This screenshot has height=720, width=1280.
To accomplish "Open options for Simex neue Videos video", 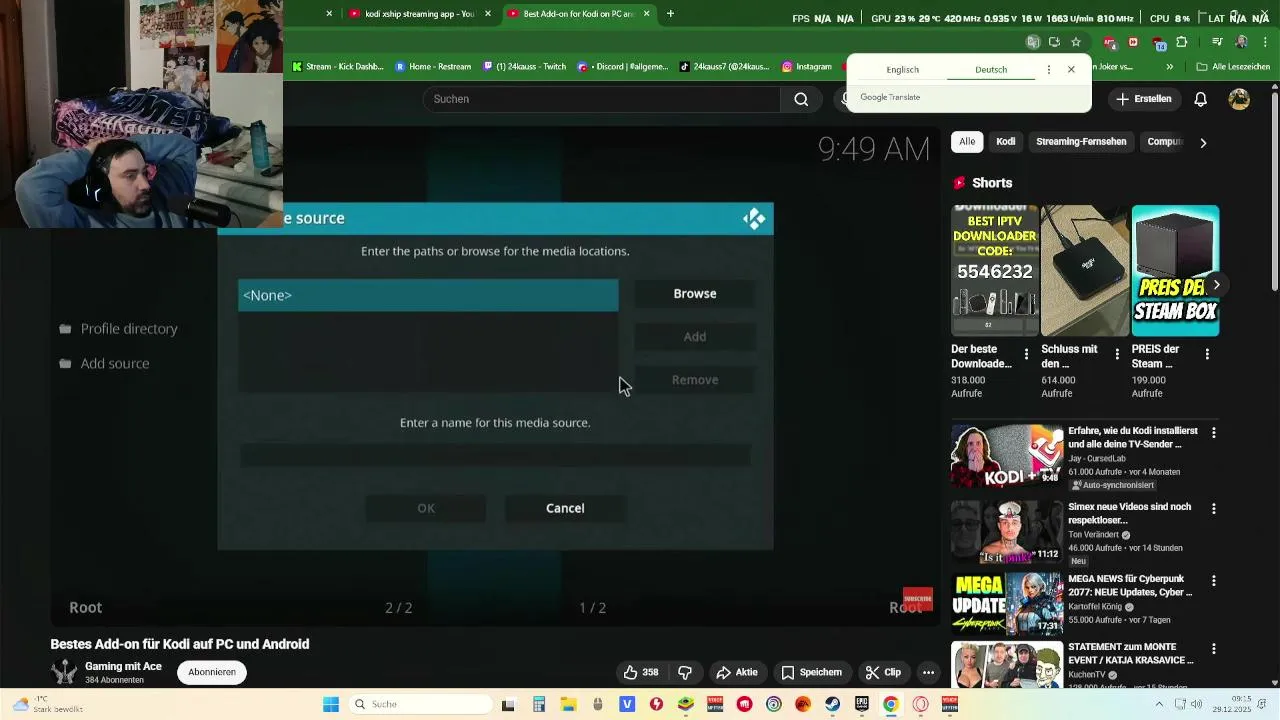I will pos(1214,509).
